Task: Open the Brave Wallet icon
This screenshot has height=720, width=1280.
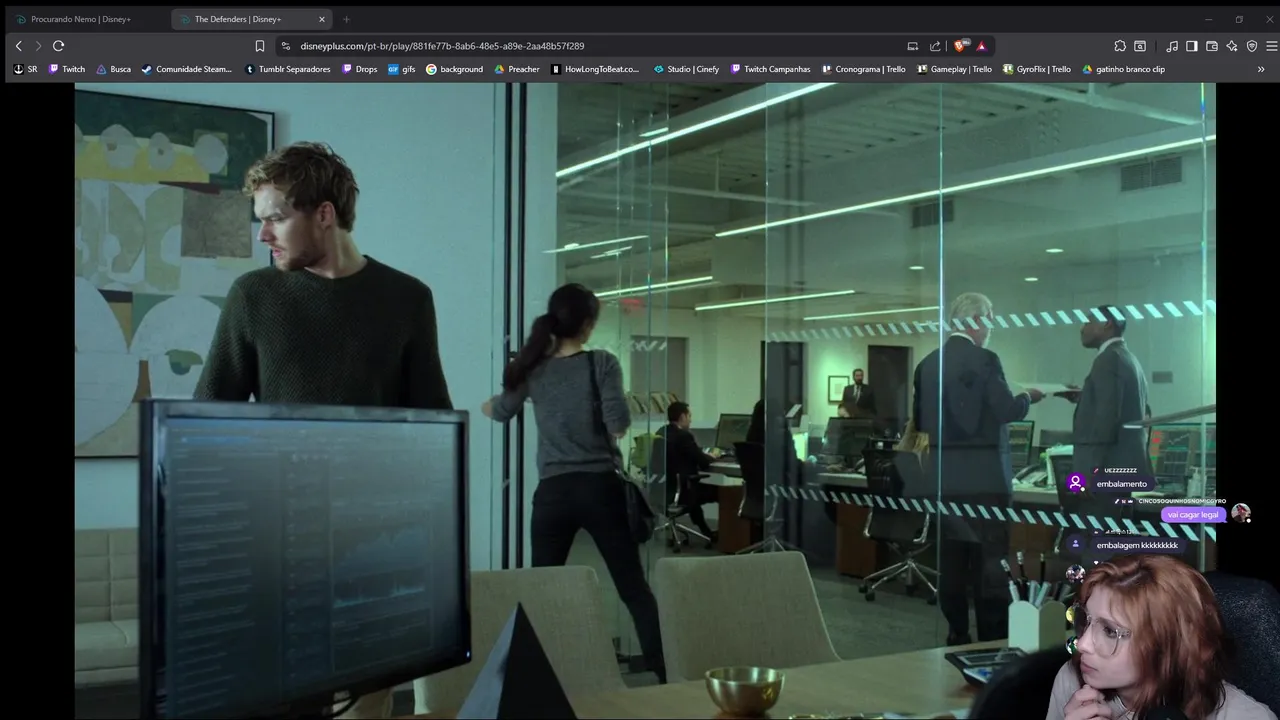Action: point(1212,46)
